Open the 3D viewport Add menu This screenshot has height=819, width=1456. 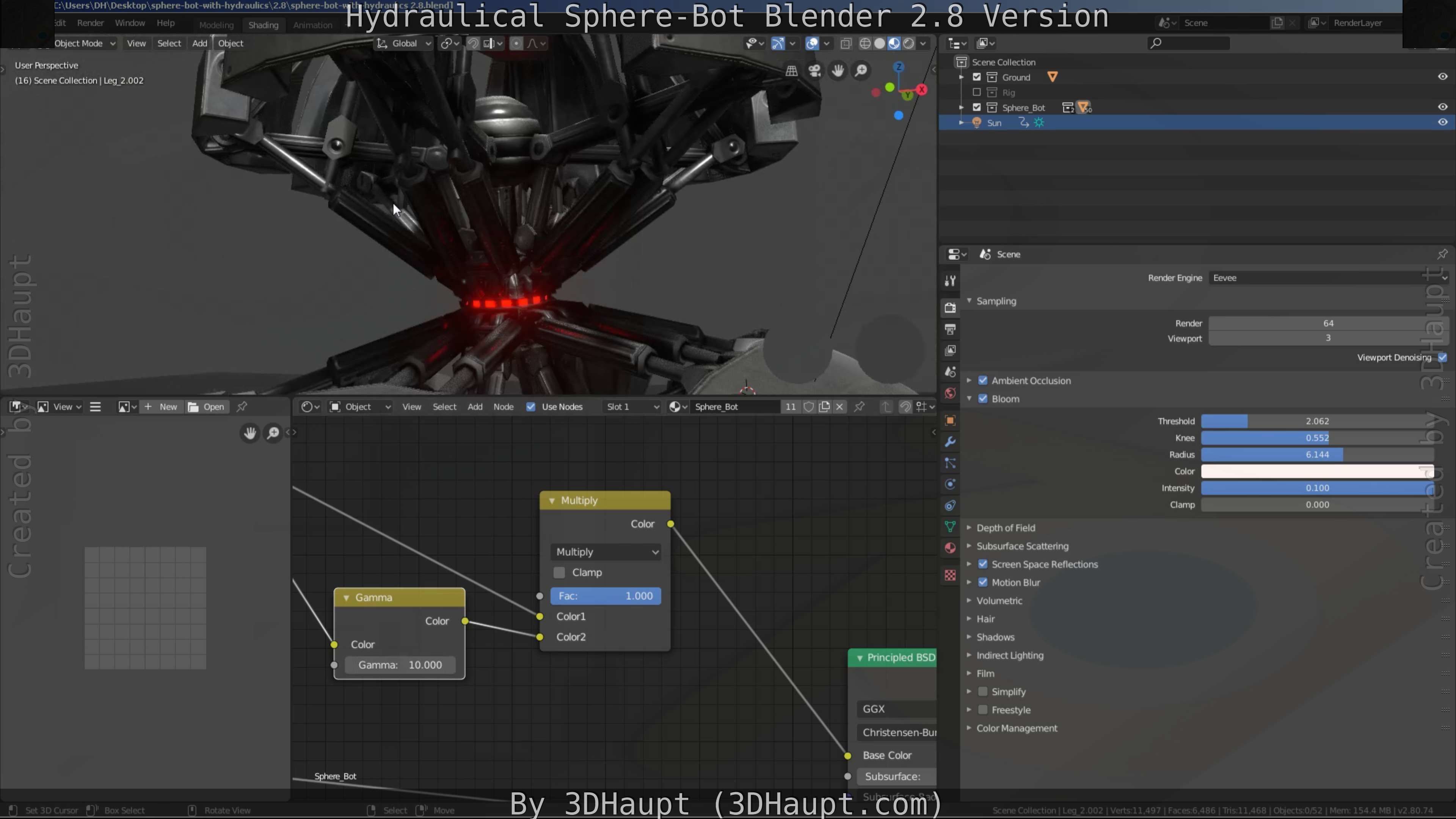(199, 44)
